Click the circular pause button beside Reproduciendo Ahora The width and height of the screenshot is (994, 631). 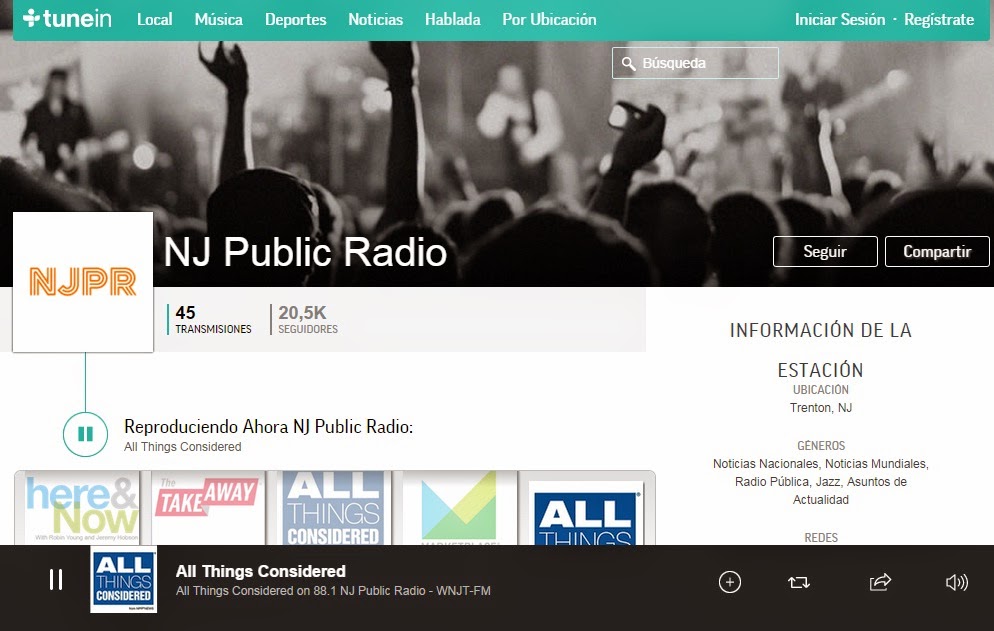click(86, 434)
